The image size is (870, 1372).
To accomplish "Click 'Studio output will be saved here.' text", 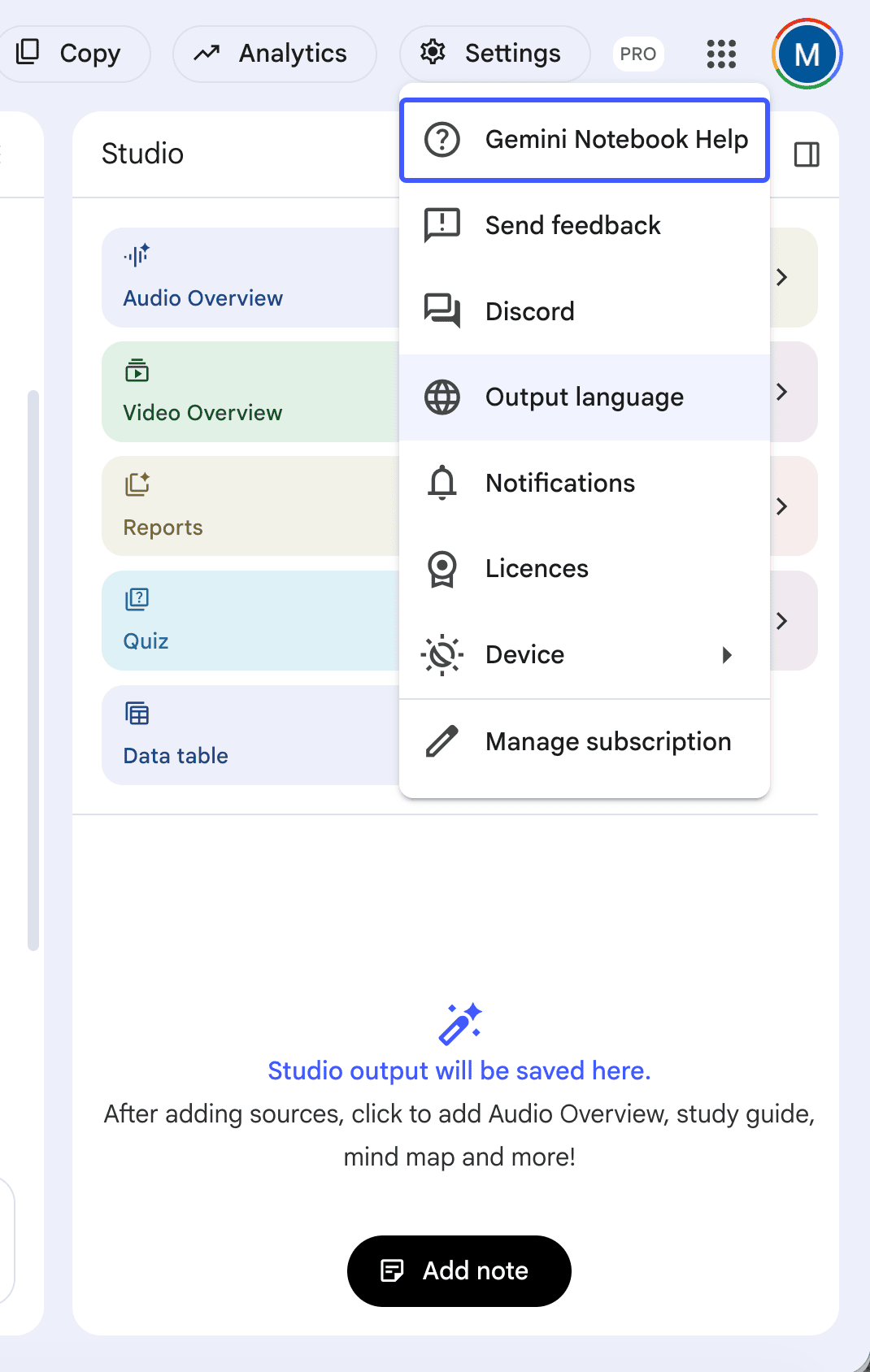I will point(459,1071).
